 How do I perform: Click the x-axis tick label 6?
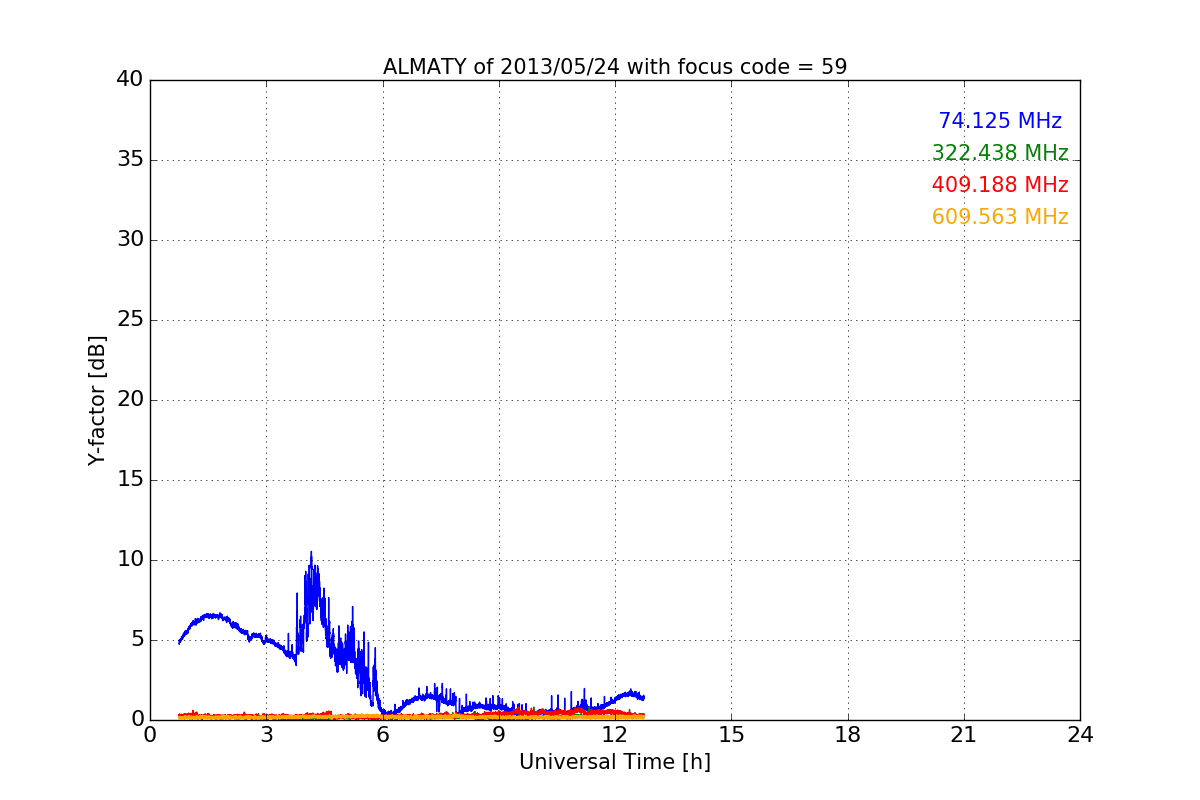[382, 735]
